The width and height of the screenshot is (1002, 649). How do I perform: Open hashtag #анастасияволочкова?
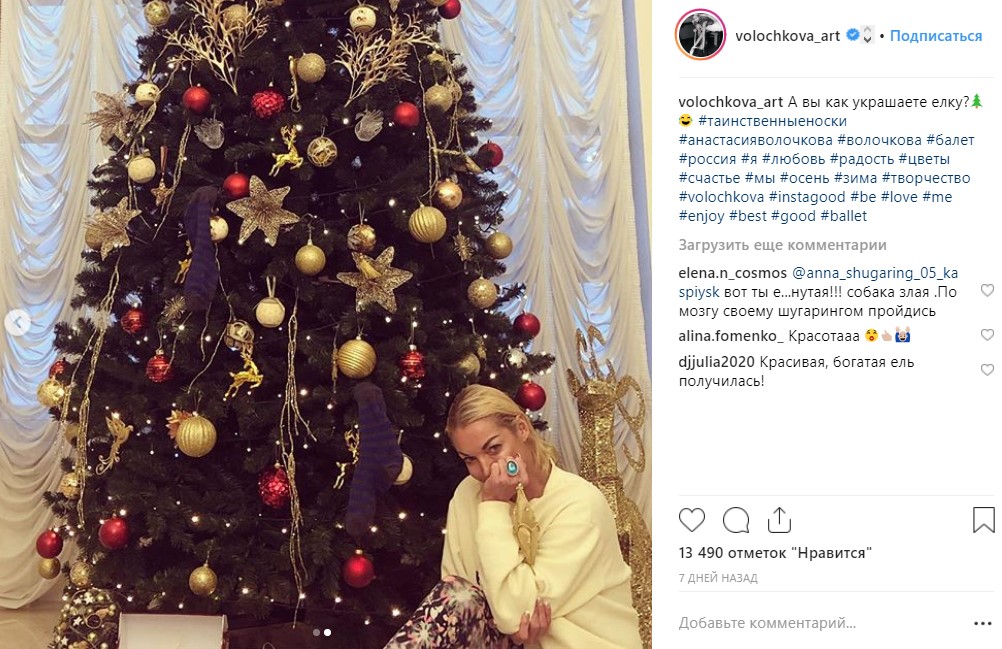pos(755,140)
